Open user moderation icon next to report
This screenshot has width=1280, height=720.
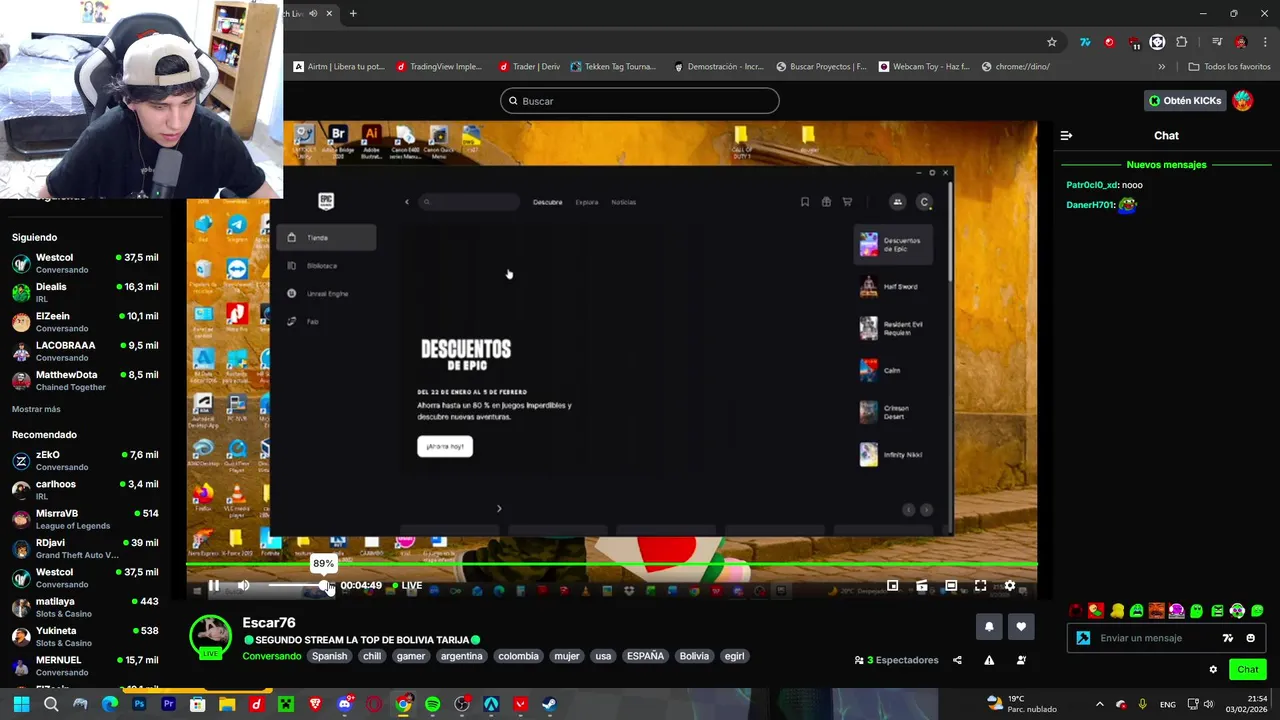(1021, 660)
